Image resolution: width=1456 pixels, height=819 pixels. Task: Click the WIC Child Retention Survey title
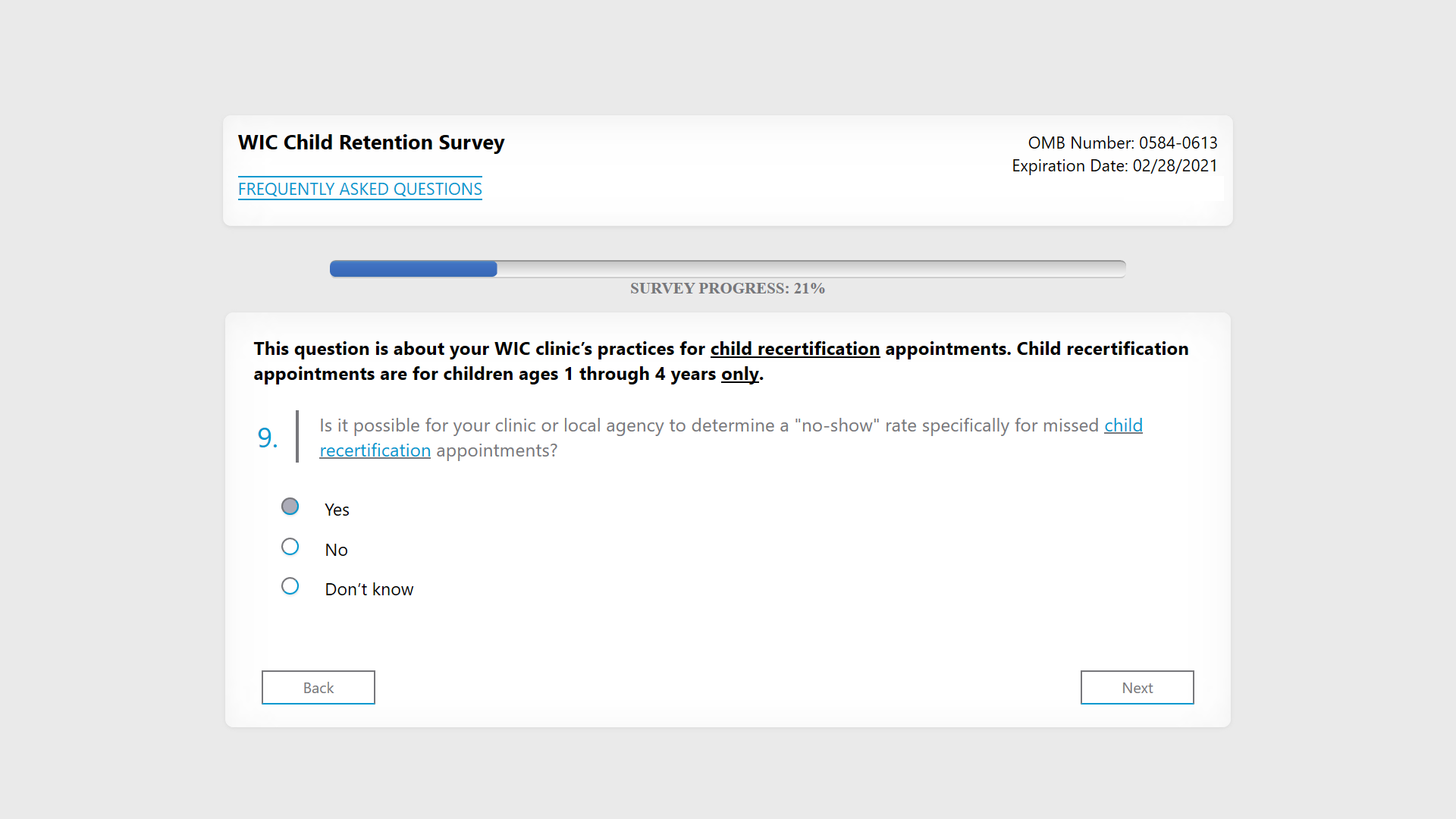click(x=371, y=143)
